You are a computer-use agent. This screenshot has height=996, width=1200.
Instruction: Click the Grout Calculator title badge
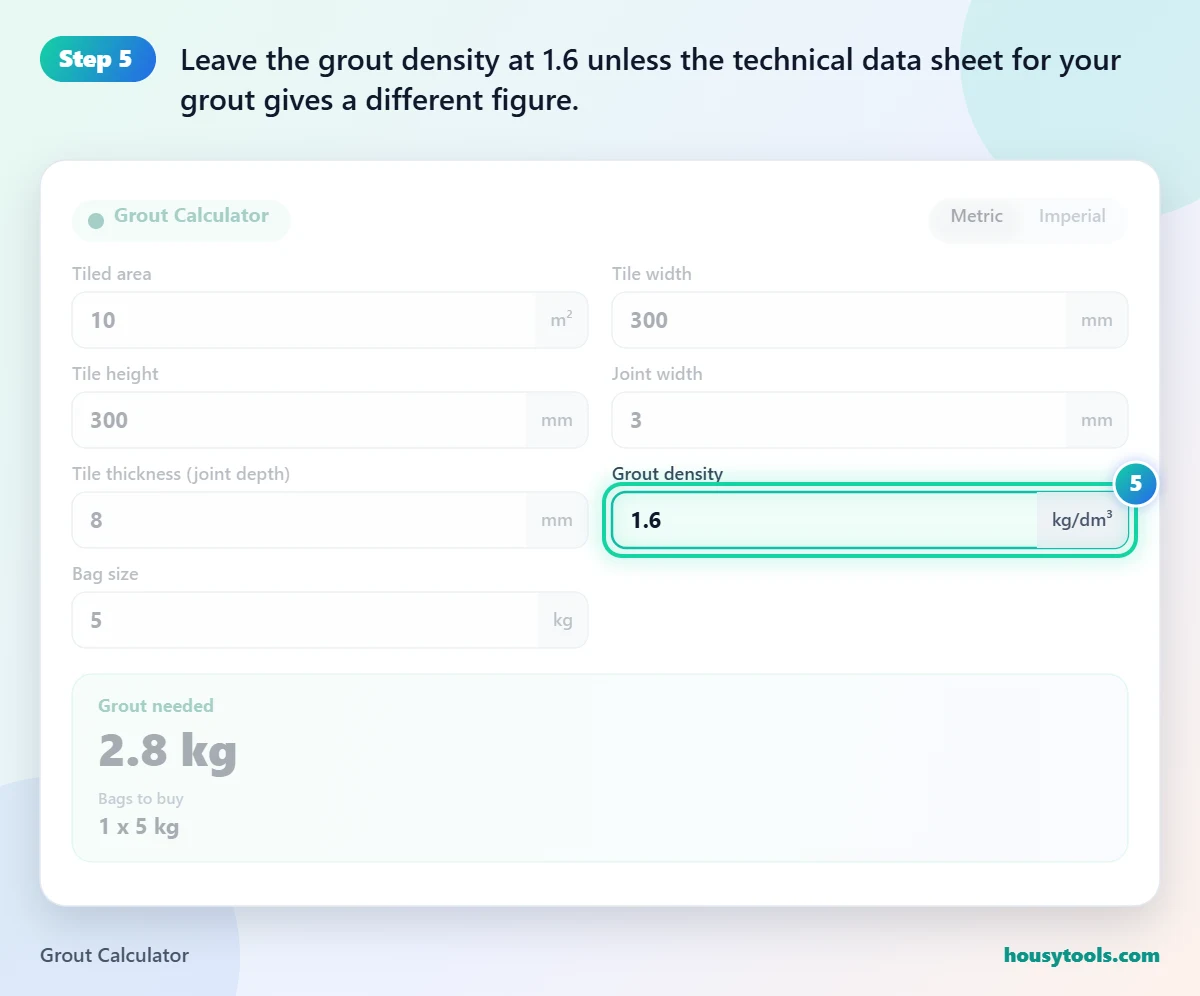coord(181,220)
